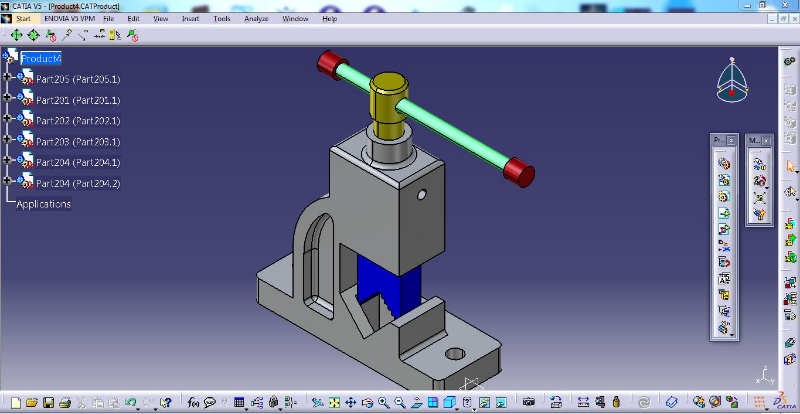Select the Product4 root node
This screenshot has width=800, height=414.
click(41, 59)
